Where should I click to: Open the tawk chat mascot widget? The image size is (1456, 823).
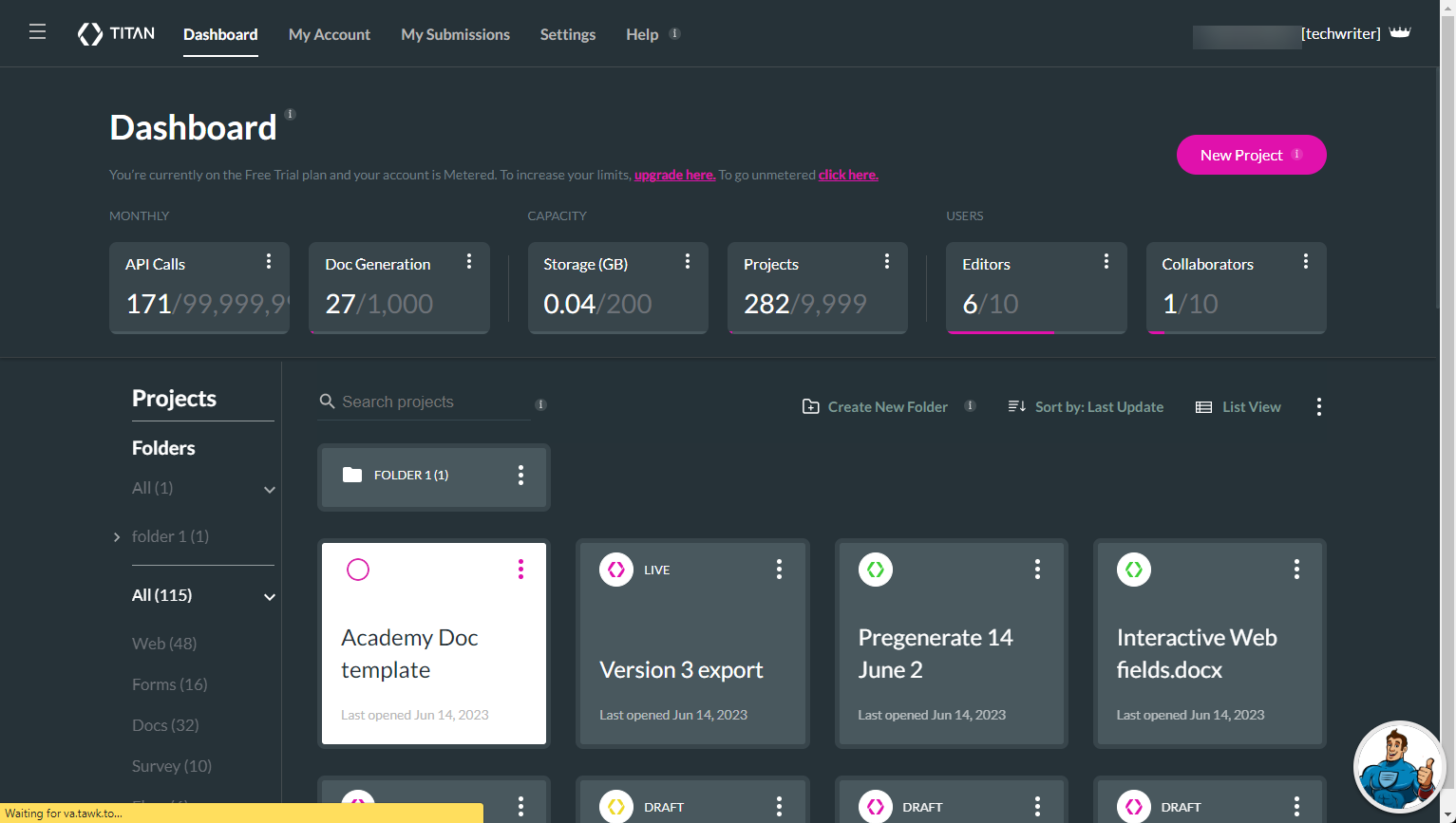(1398, 767)
